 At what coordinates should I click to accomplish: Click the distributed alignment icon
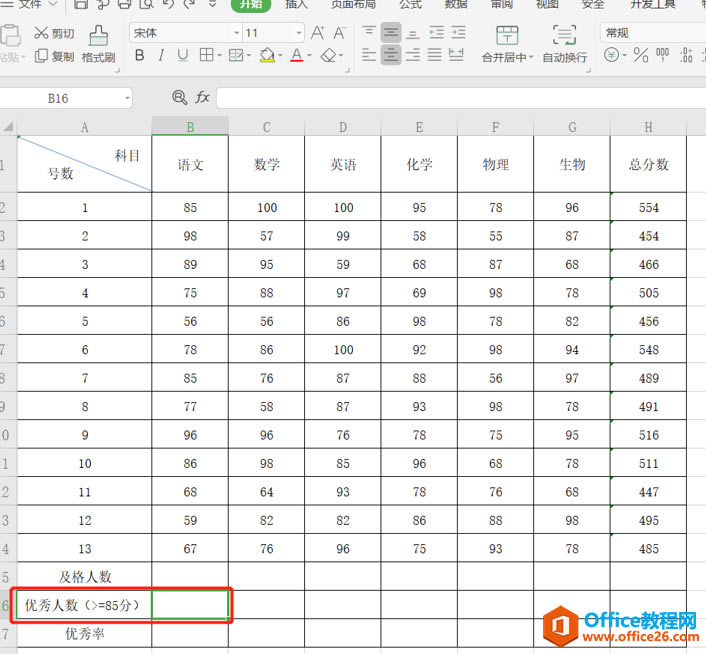pos(456,55)
